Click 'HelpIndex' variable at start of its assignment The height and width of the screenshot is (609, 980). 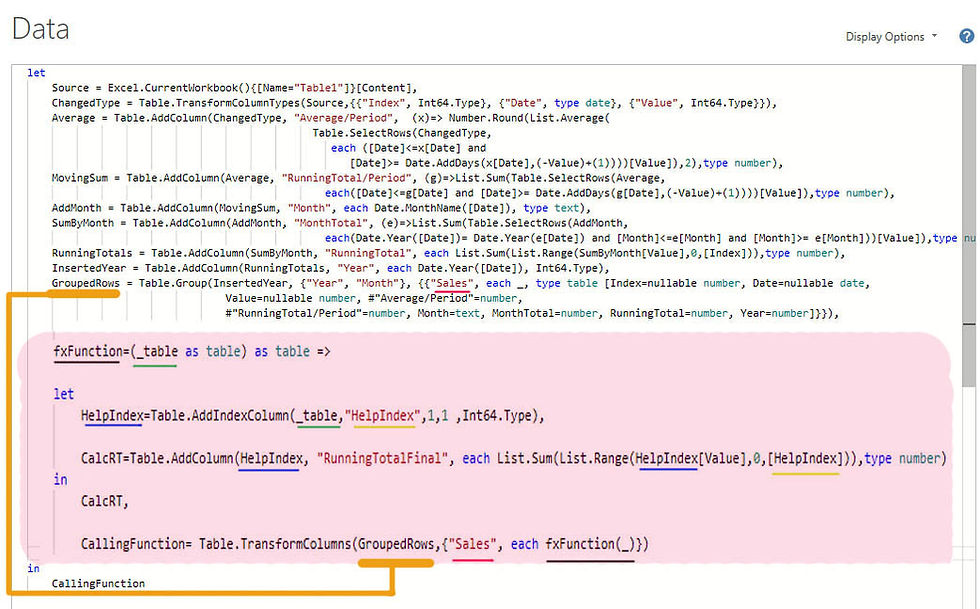tap(112, 416)
